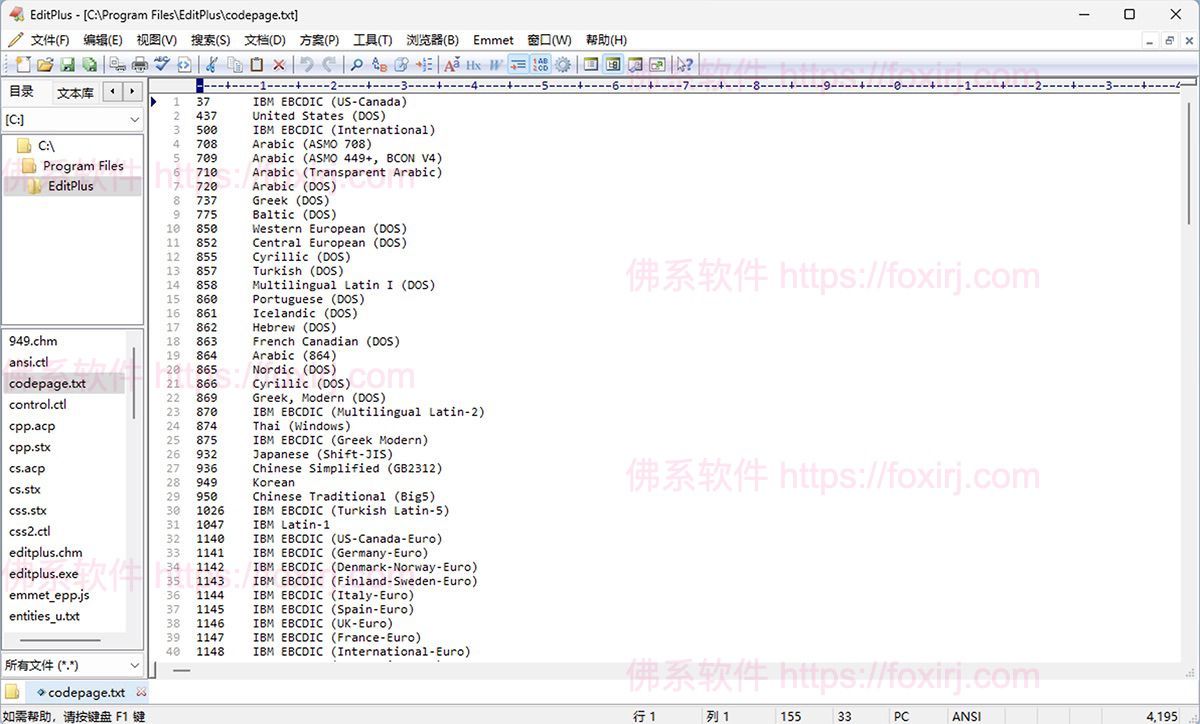Screen dimensions: 1200x724
Task: Click the Open file folder icon
Action: click(x=45, y=65)
